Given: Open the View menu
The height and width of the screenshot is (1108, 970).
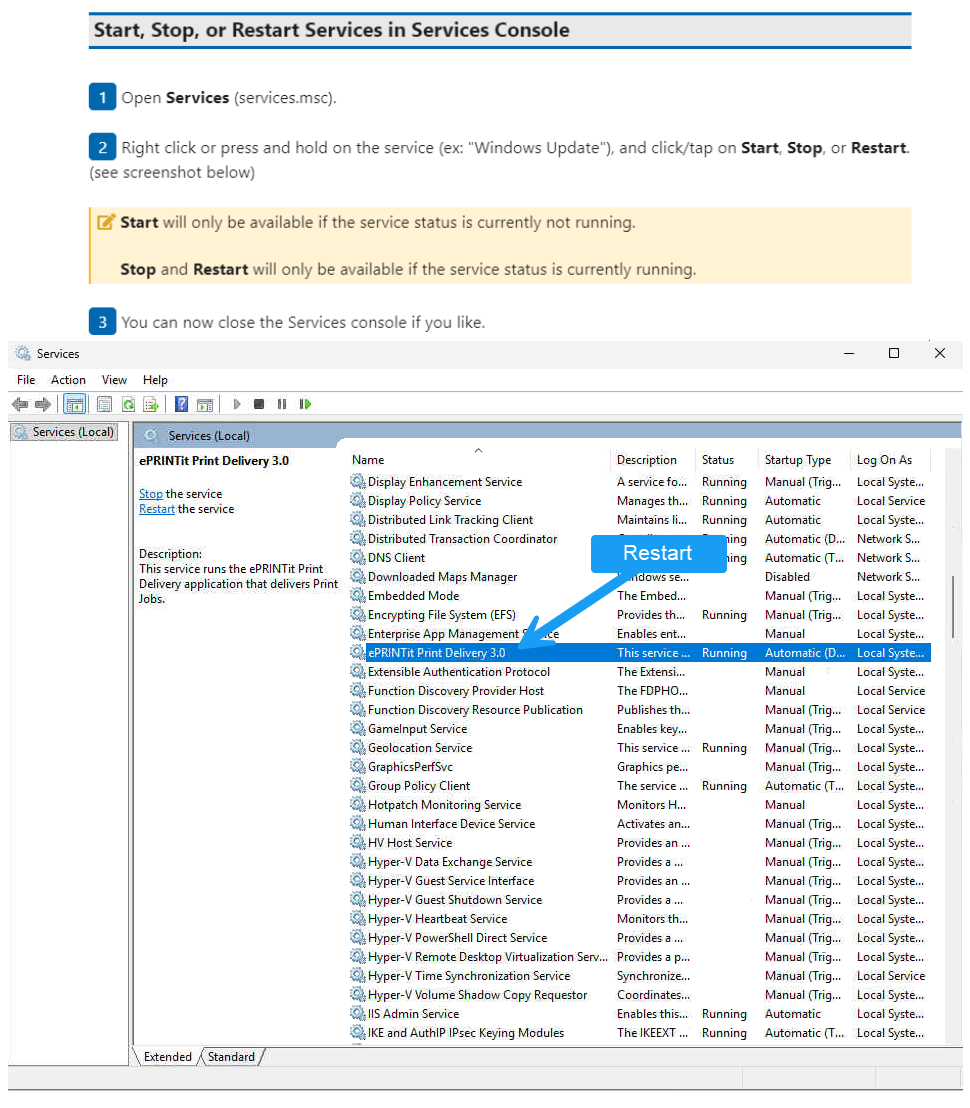Looking at the screenshot, I should (114, 380).
